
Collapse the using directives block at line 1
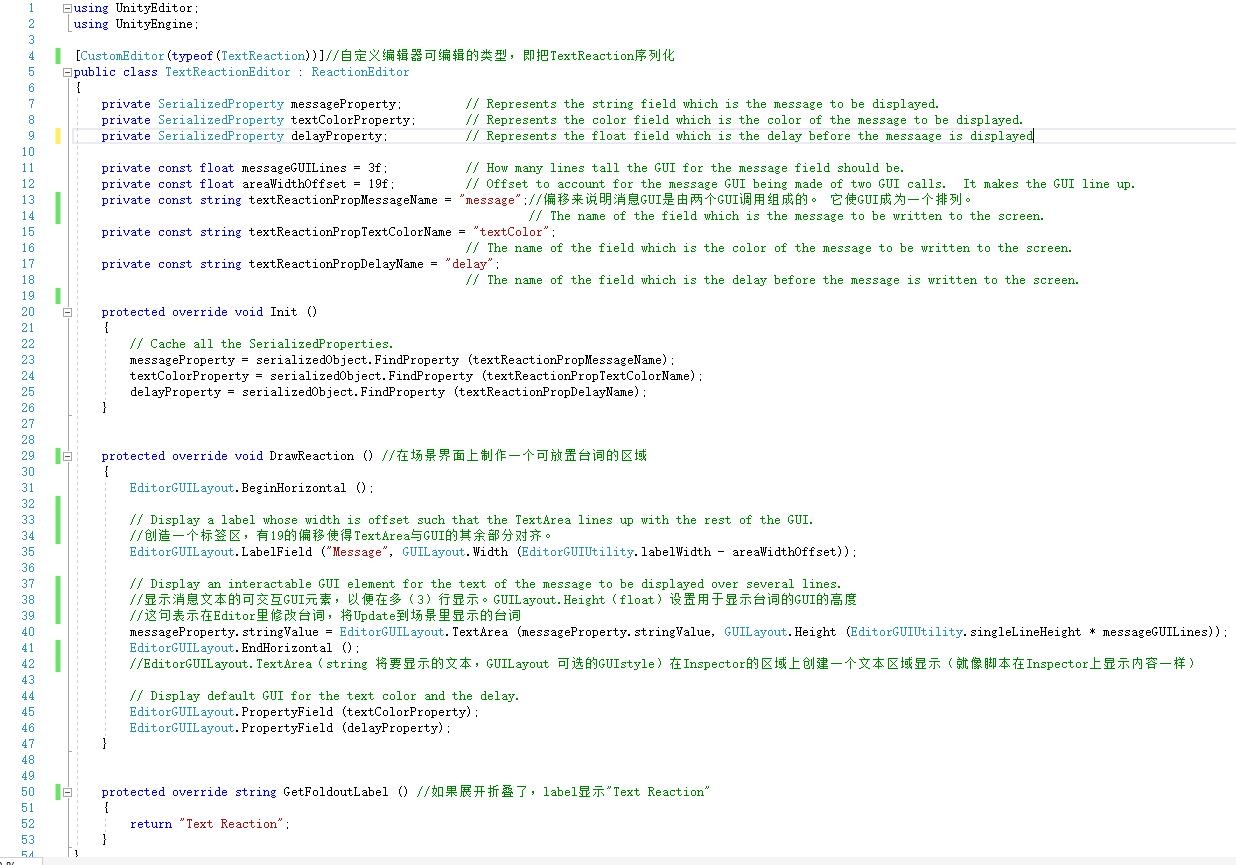[x=67, y=8]
